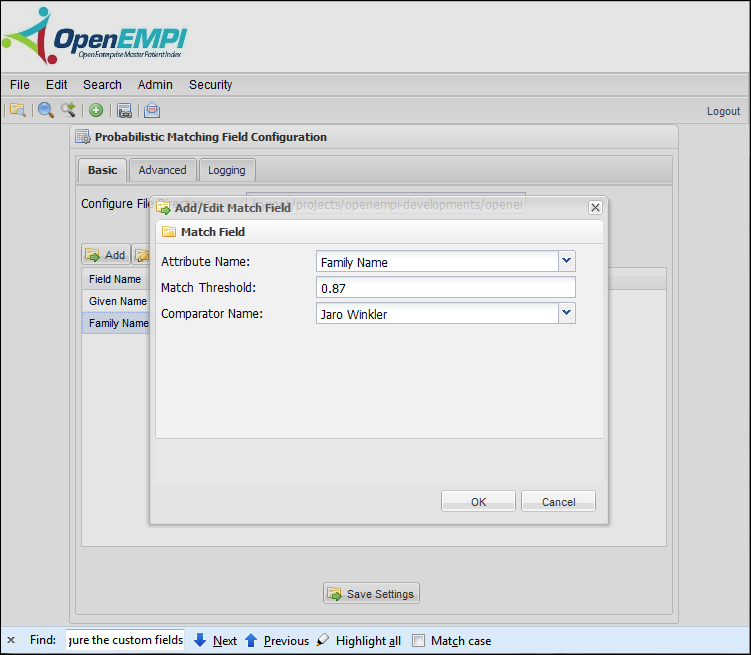
Task: Click the Find text input box
Action: click(x=125, y=640)
